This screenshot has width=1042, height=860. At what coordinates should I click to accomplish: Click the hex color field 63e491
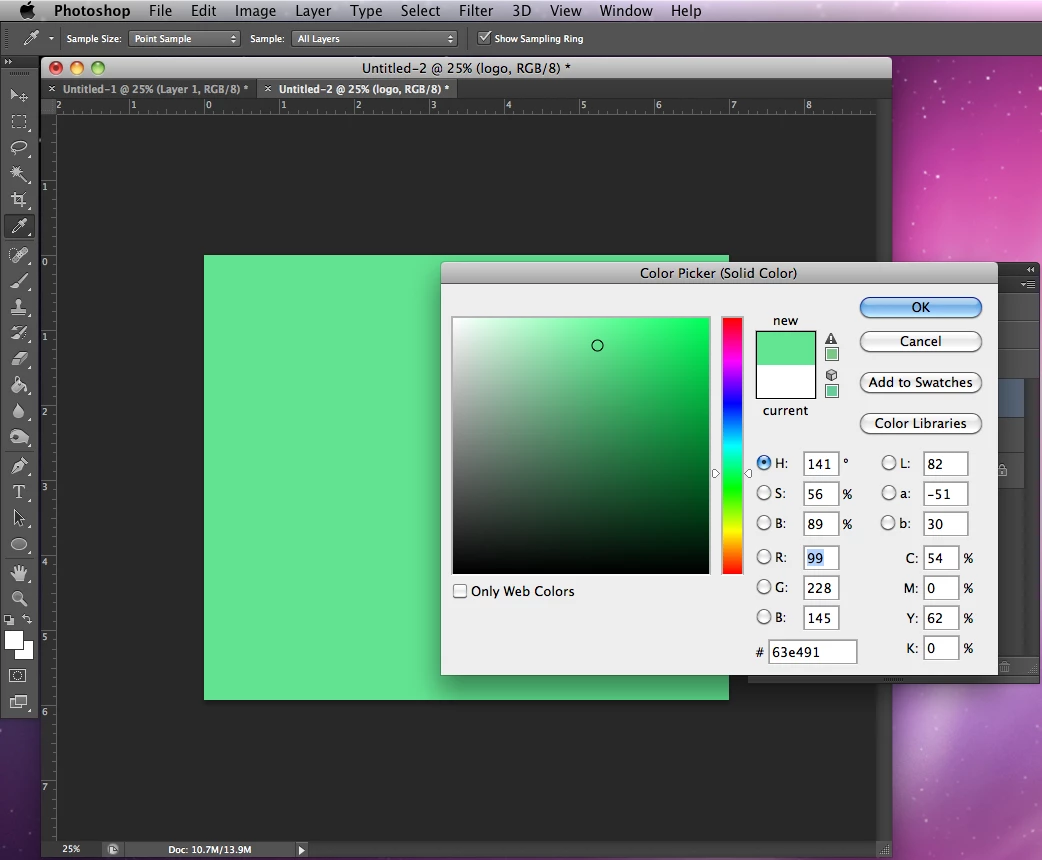(812, 652)
